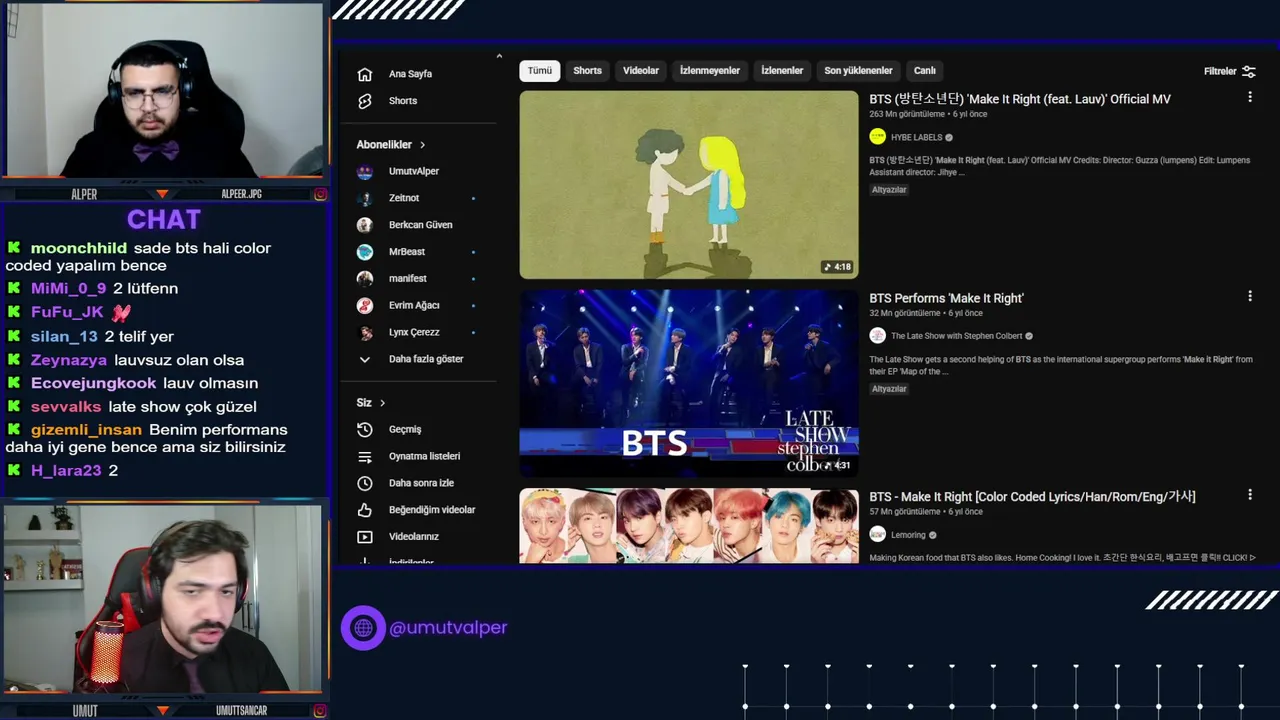Open Daha sonra izle sidebar entry
Viewport: 1280px width, 720px height.
[x=417, y=483]
